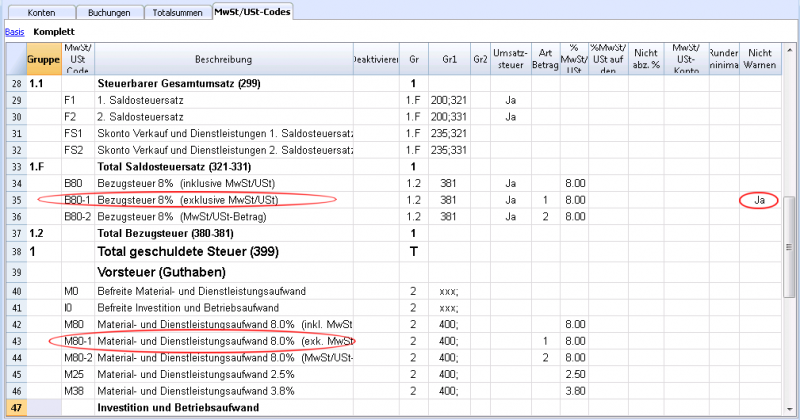Select 'Bezugsteuer 8% (inklusive MwSt/USt)' cell

[224, 183]
